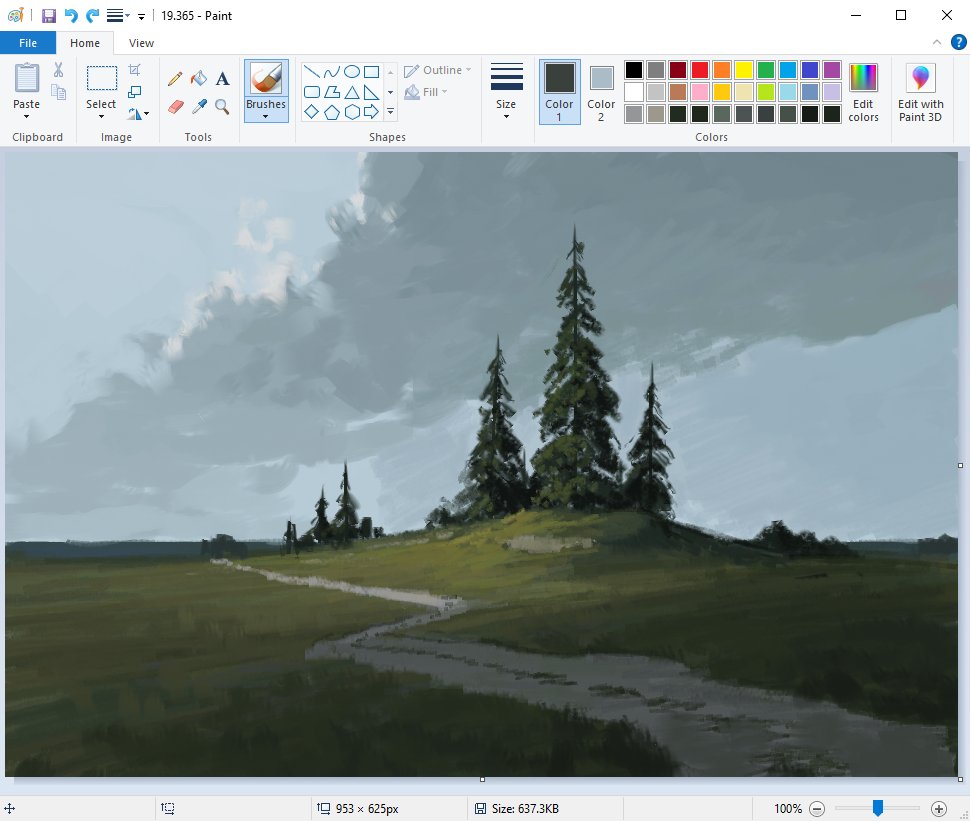Pick the yellow color swatch
This screenshot has height=822, width=971.
pyautogui.click(x=744, y=69)
